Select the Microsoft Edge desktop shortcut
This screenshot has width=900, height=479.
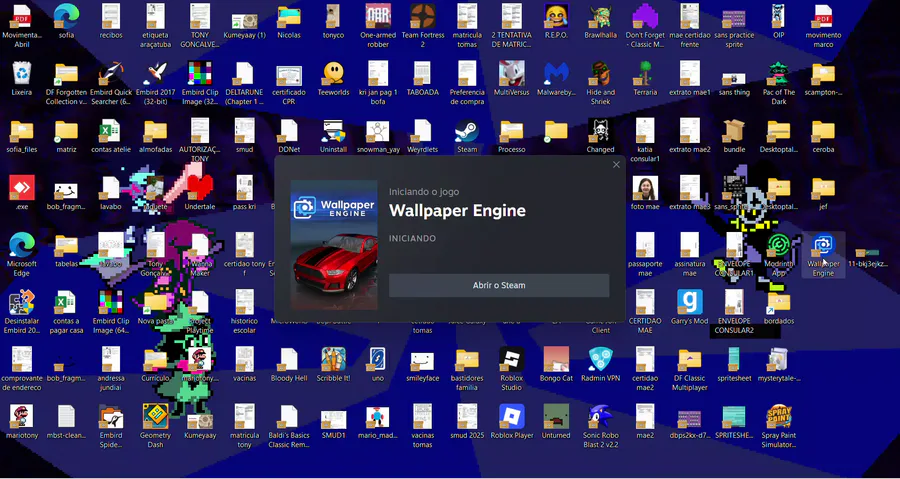click(x=22, y=255)
